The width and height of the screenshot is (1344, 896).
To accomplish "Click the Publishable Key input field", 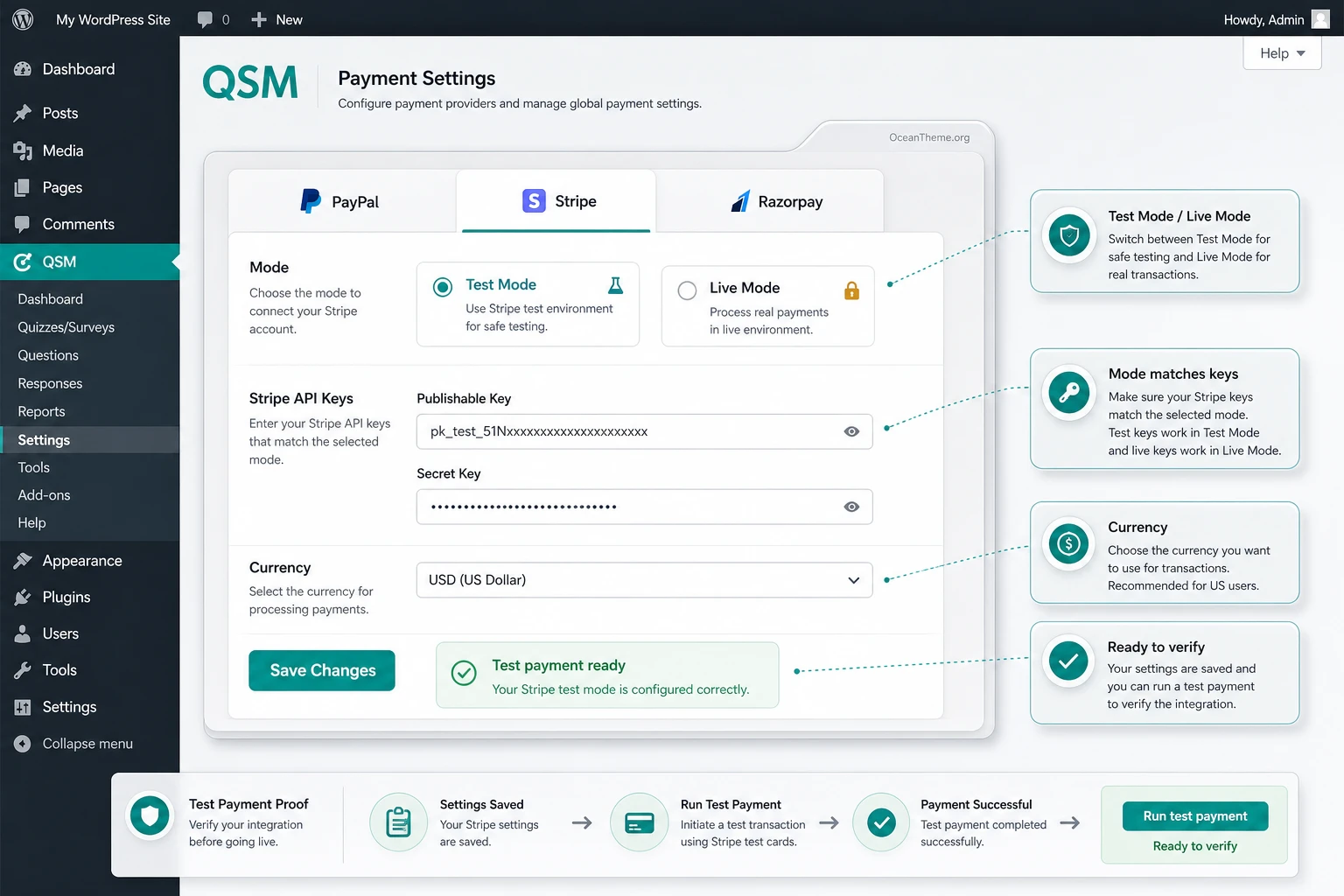I will [x=645, y=431].
